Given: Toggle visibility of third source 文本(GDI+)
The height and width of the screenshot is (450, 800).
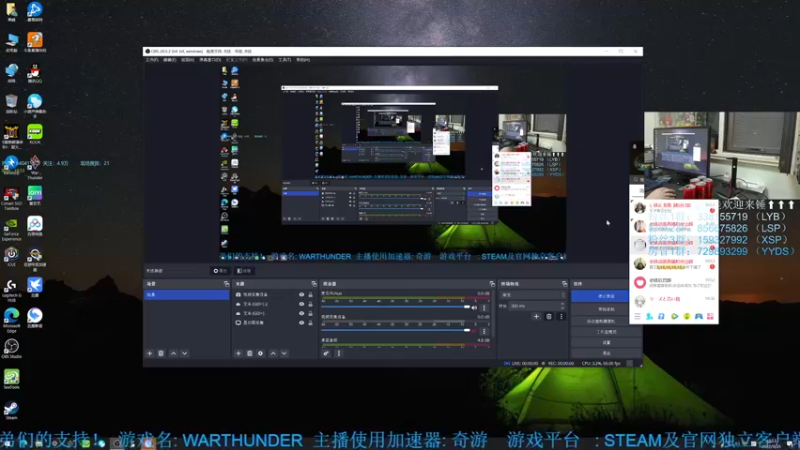Looking at the screenshot, I should 302,313.
